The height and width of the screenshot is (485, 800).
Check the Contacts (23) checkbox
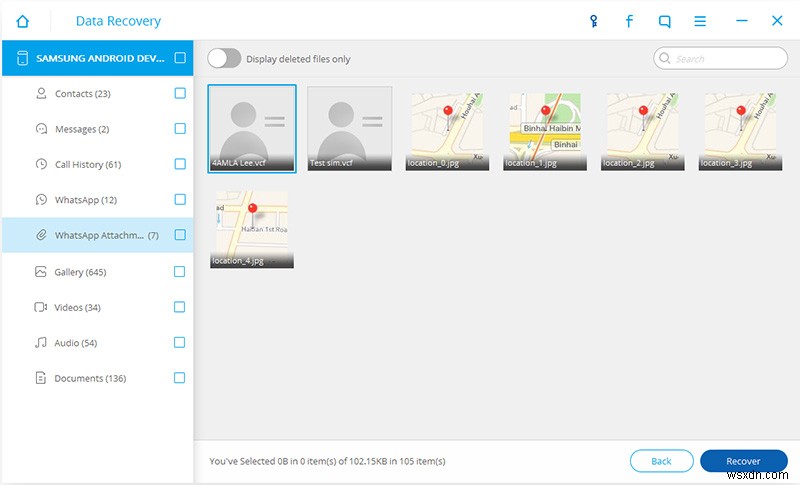click(180, 94)
